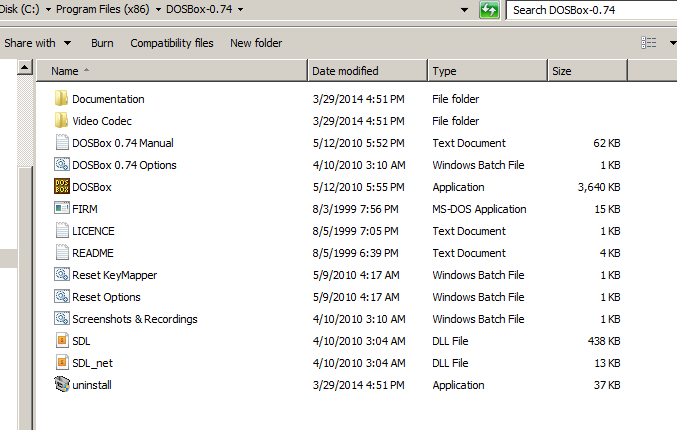Click the Burn toolbar button
The image size is (677, 430).
coord(102,43)
